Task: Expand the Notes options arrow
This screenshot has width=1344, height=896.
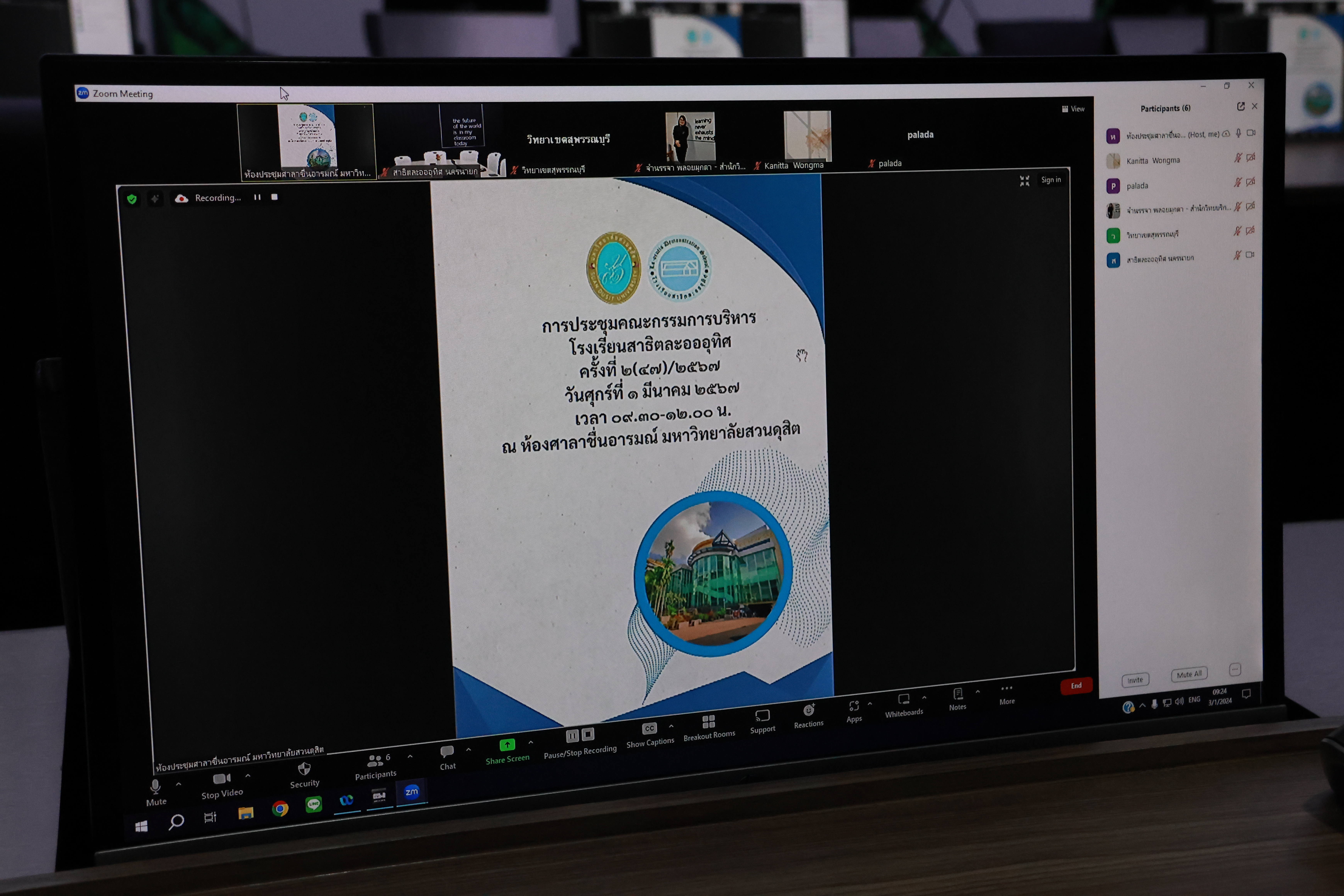Action: 978,692
